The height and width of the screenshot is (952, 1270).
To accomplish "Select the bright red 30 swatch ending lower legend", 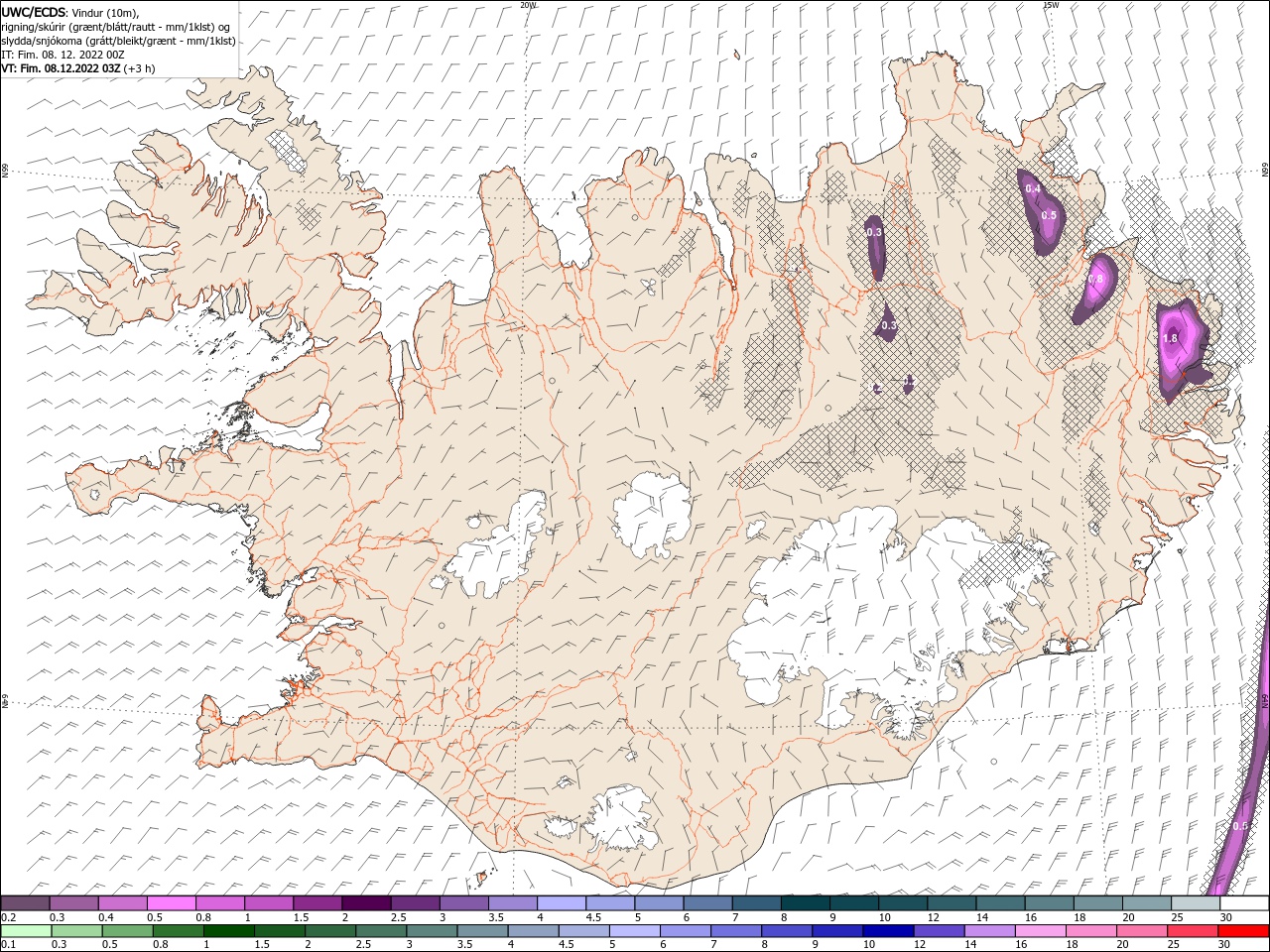I will (1243, 930).
